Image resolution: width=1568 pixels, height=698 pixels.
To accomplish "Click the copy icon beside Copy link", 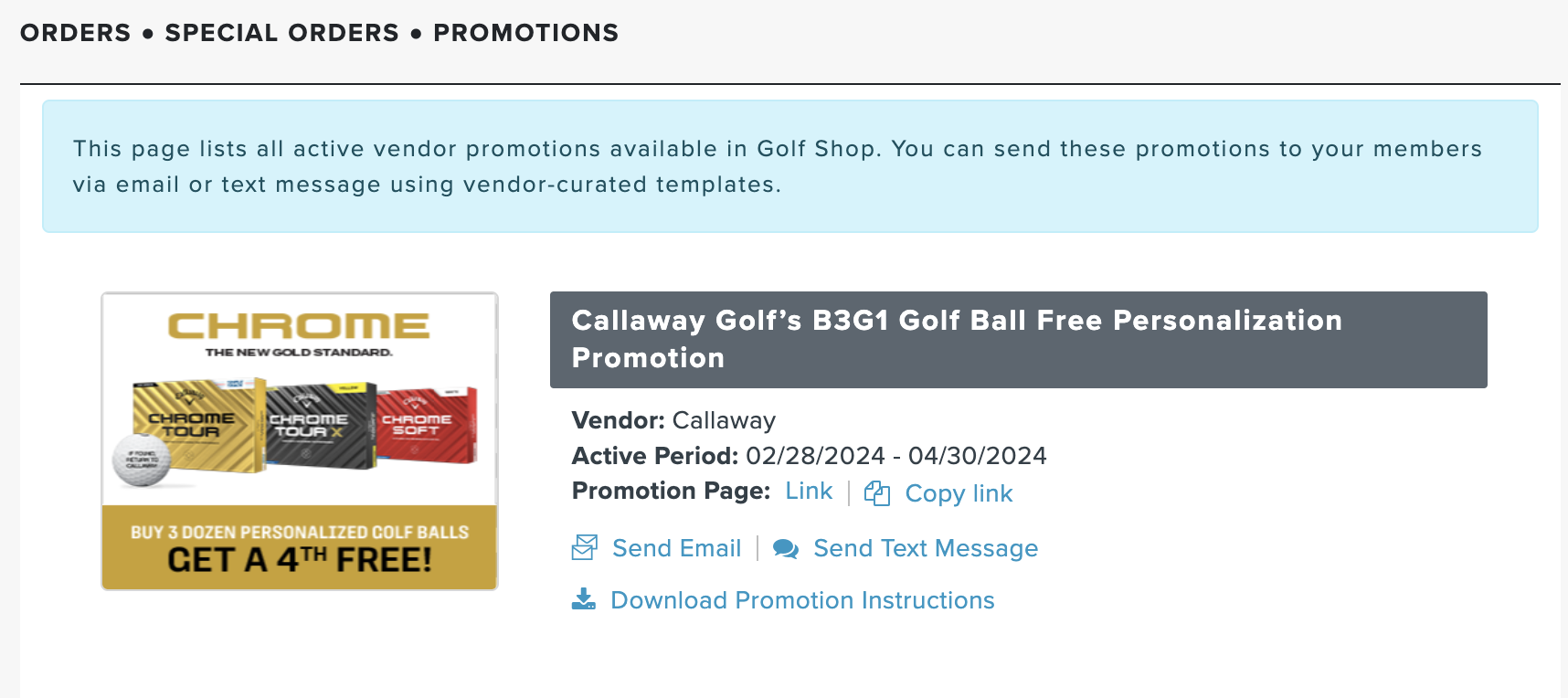I will click(877, 493).
